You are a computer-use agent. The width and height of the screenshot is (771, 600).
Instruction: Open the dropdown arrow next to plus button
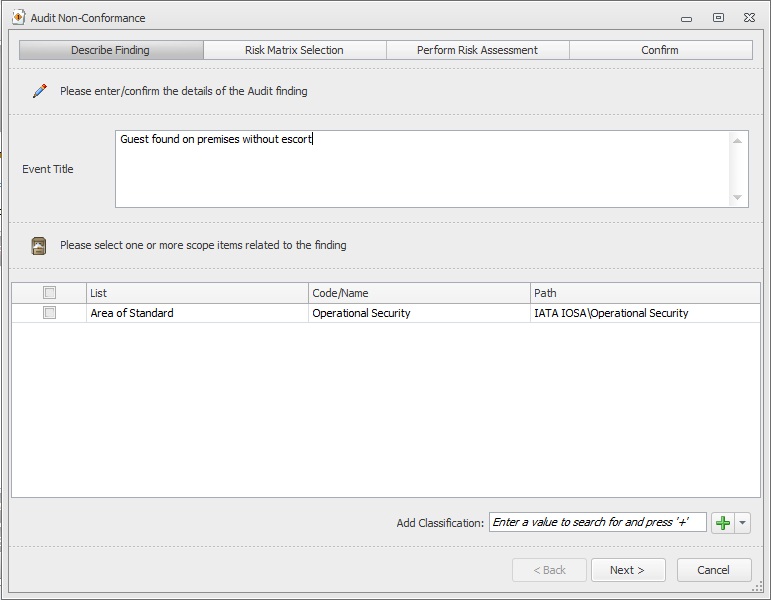[742, 523]
